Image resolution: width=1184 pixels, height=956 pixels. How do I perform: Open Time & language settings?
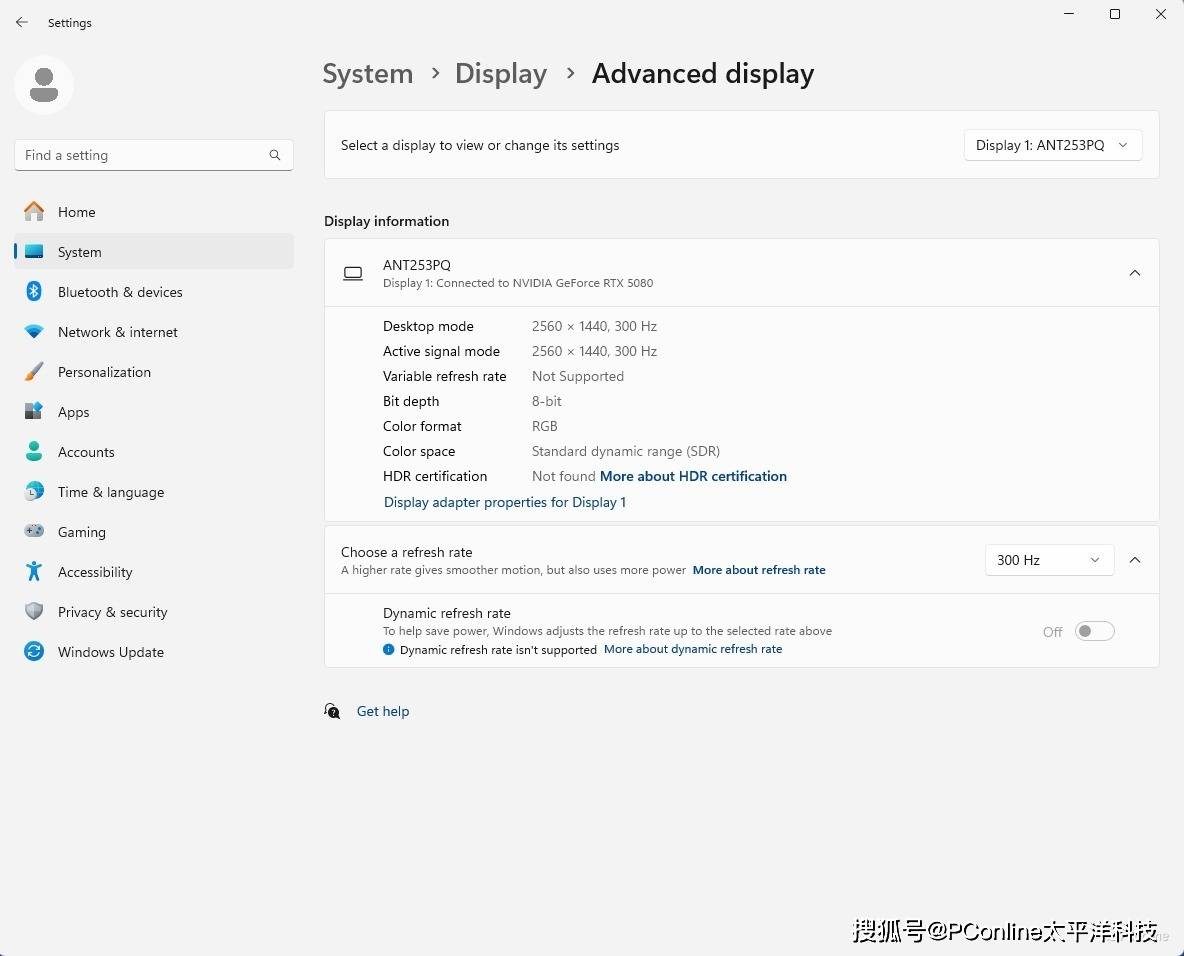110,492
